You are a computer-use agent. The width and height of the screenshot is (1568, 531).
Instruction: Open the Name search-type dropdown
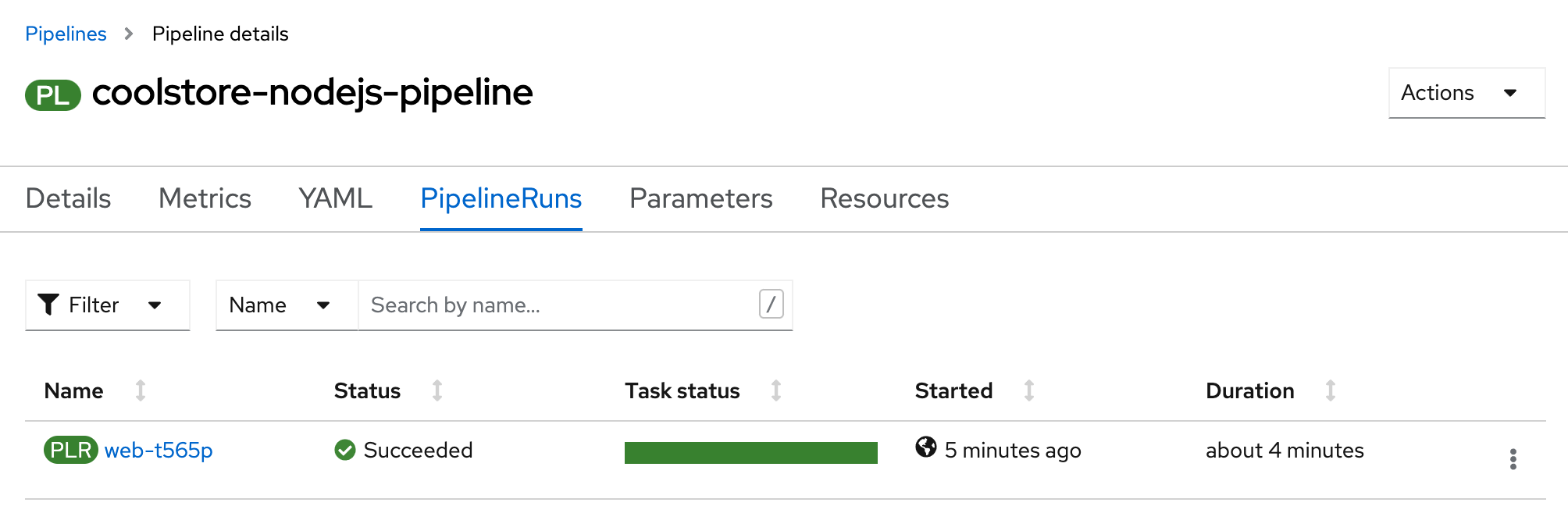pyautogui.click(x=287, y=305)
